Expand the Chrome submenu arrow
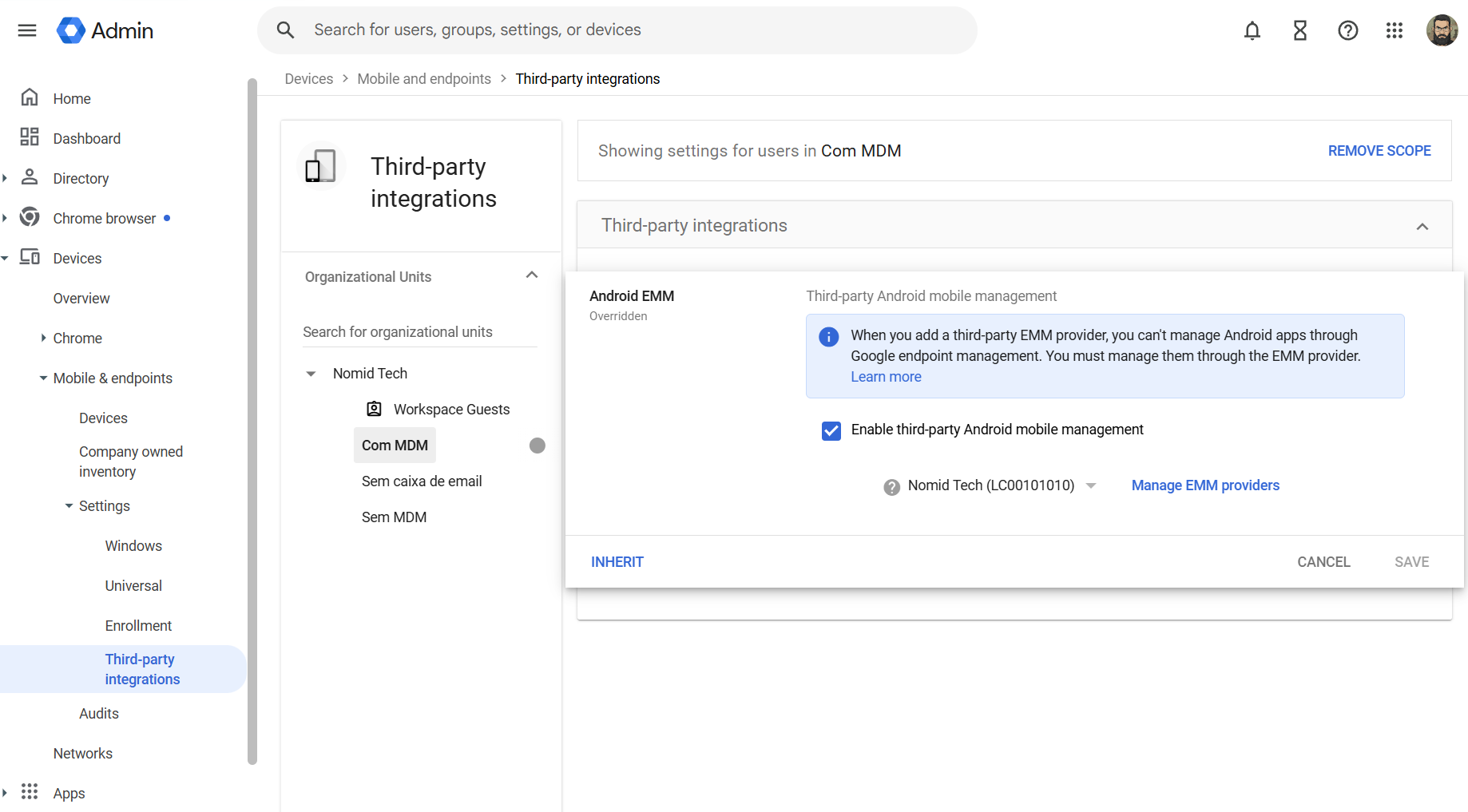The height and width of the screenshot is (812, 1468). point(43,338)
